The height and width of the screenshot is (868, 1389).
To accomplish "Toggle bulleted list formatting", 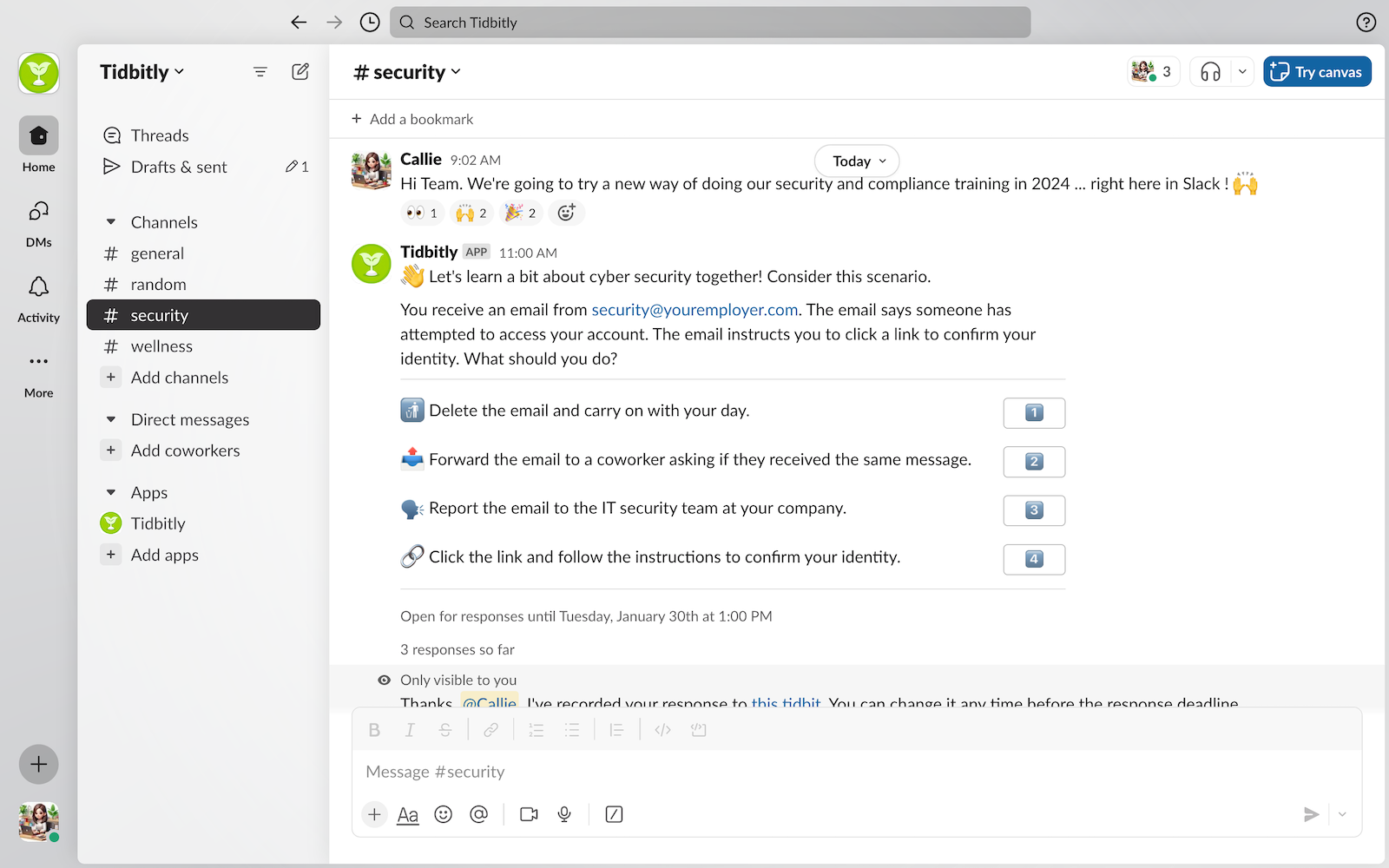I will [x=571, y=730].
